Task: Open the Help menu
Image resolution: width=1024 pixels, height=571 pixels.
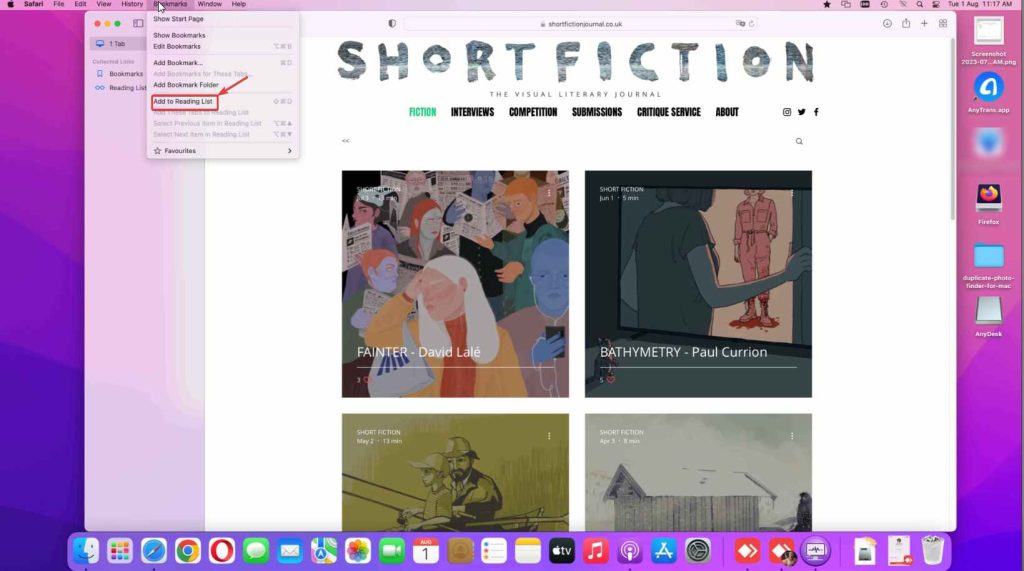Action: (x=239, y=4)
